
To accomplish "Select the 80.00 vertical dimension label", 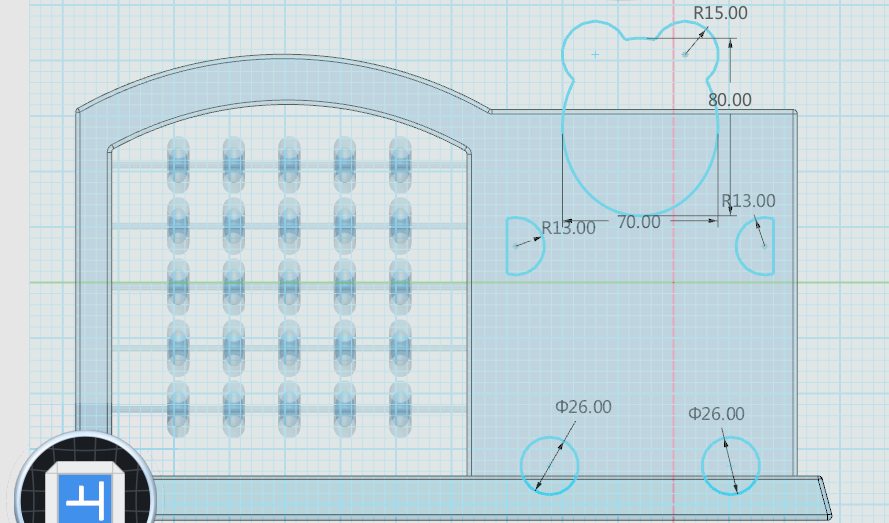I will pos(729,100).
